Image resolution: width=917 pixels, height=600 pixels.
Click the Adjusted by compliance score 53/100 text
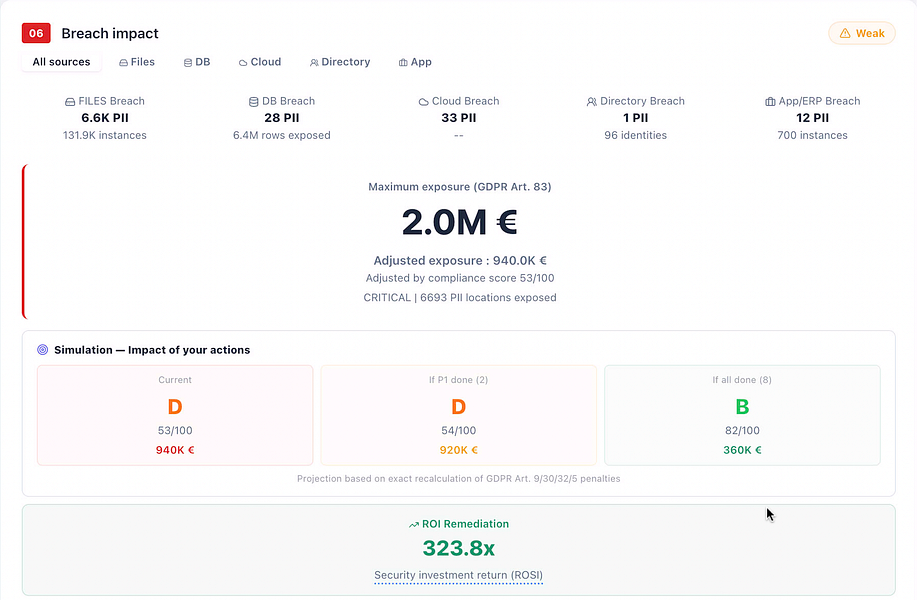(460, 278)
